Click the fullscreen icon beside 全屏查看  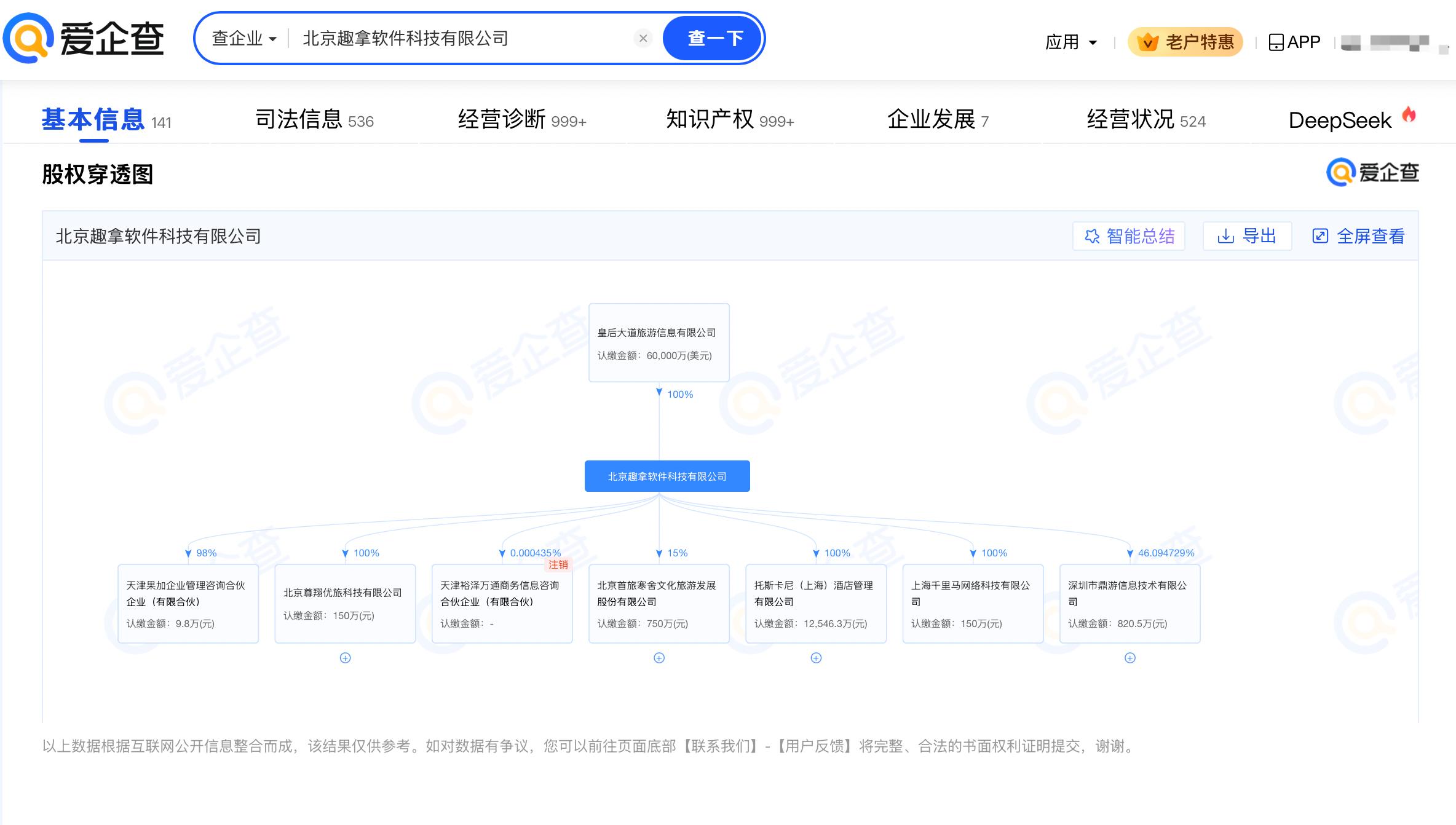[x=1320, y=236]
